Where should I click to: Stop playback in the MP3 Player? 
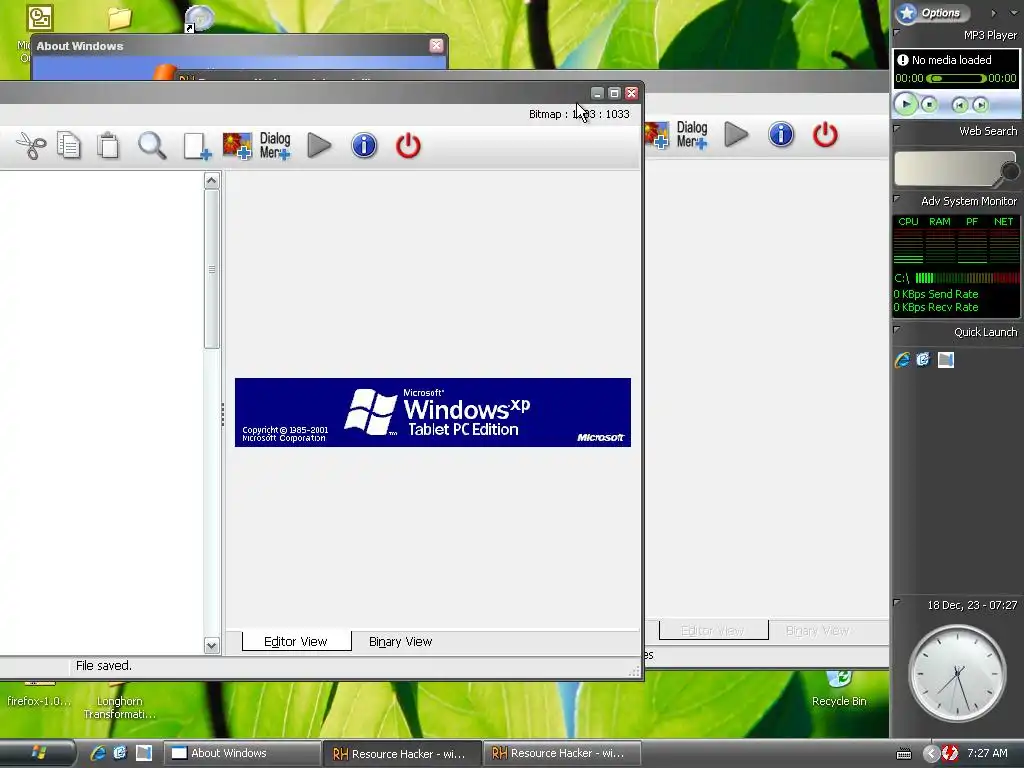[x=929, y=104]
